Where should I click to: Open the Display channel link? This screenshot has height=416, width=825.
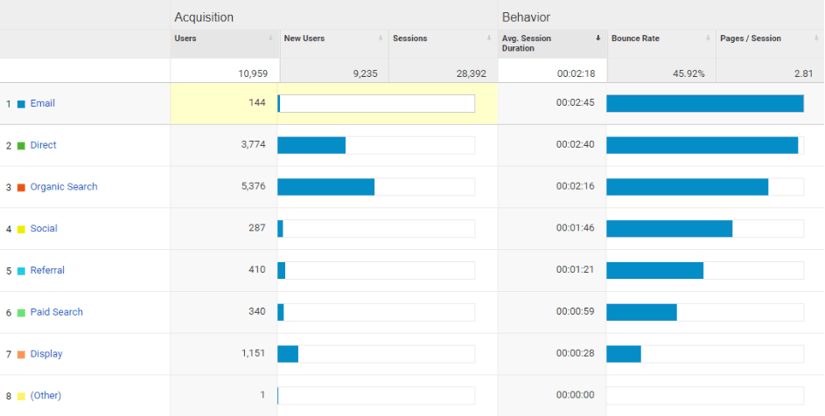(46, 354)
